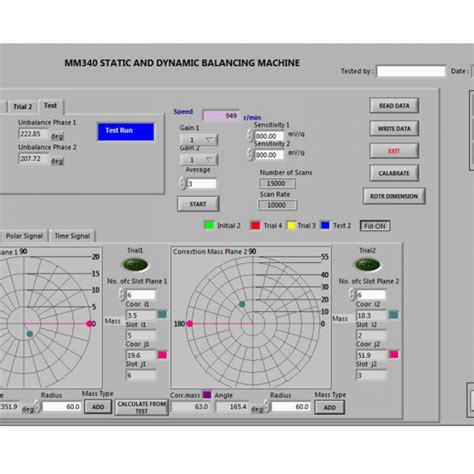This screenshot has height=474, width=474.
Task: Click Sensitivity 1 value 800.00 field
Action: tap(269, 136)
